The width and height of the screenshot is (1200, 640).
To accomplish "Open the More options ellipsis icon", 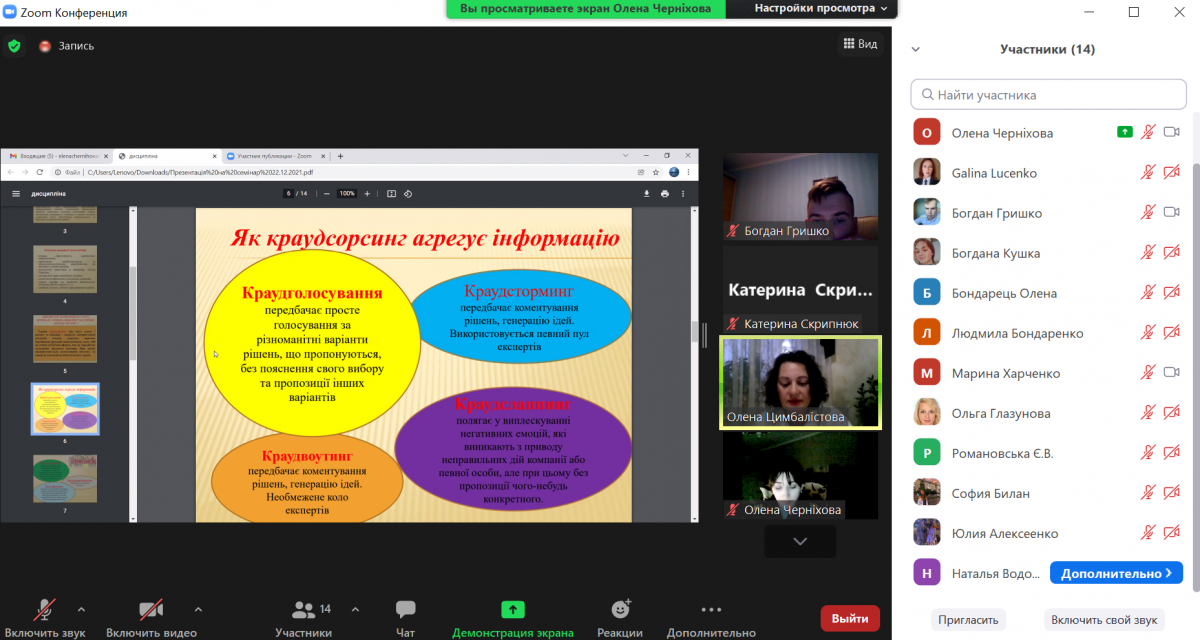I will click(x=711, y=609).
